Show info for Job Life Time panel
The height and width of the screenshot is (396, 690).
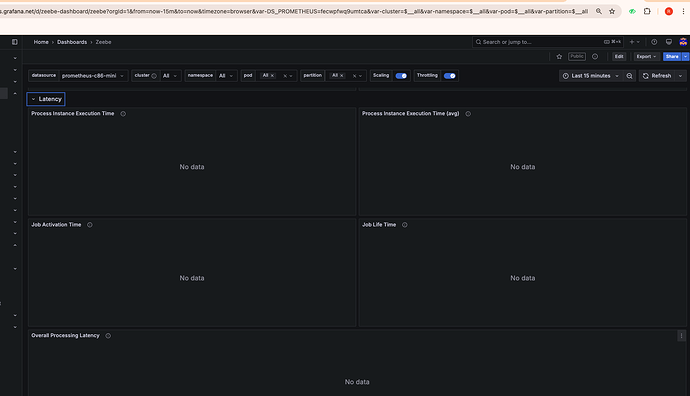click(x=405, y=224)
